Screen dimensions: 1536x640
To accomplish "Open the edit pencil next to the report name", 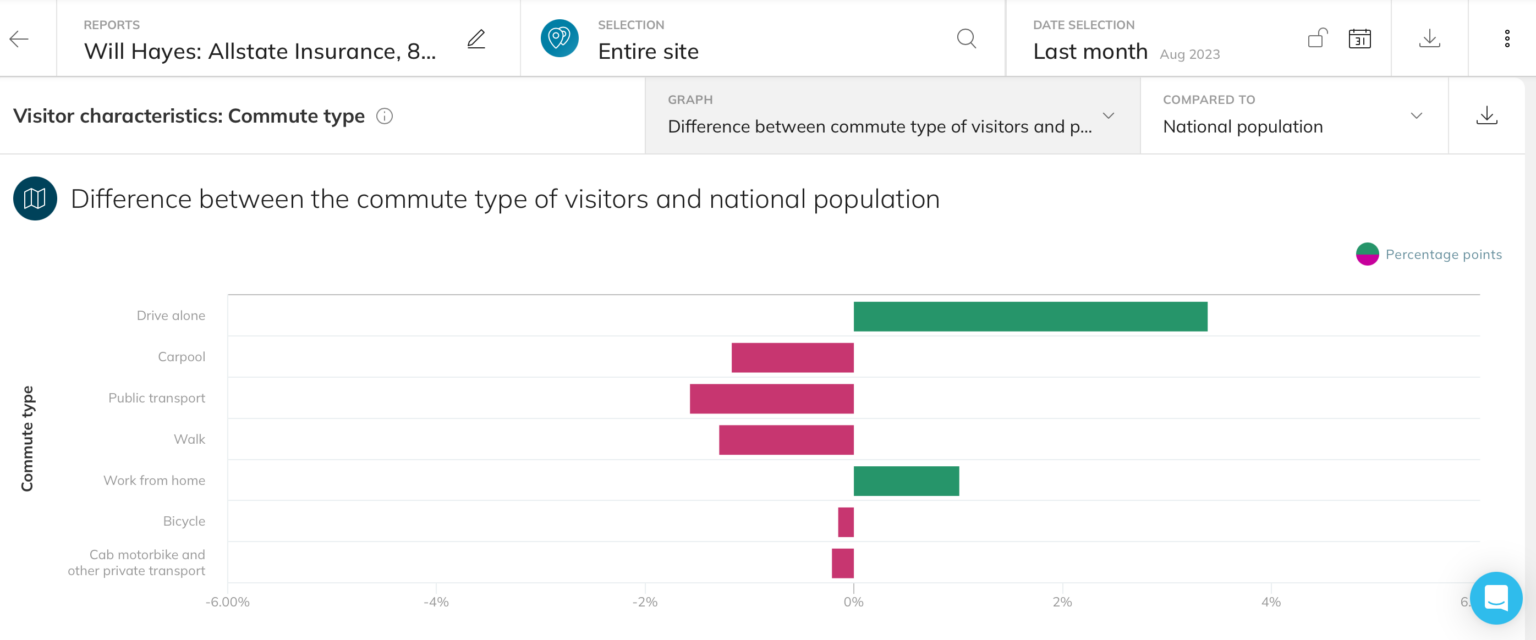I will pyautogui.click(x=476, y=38).
